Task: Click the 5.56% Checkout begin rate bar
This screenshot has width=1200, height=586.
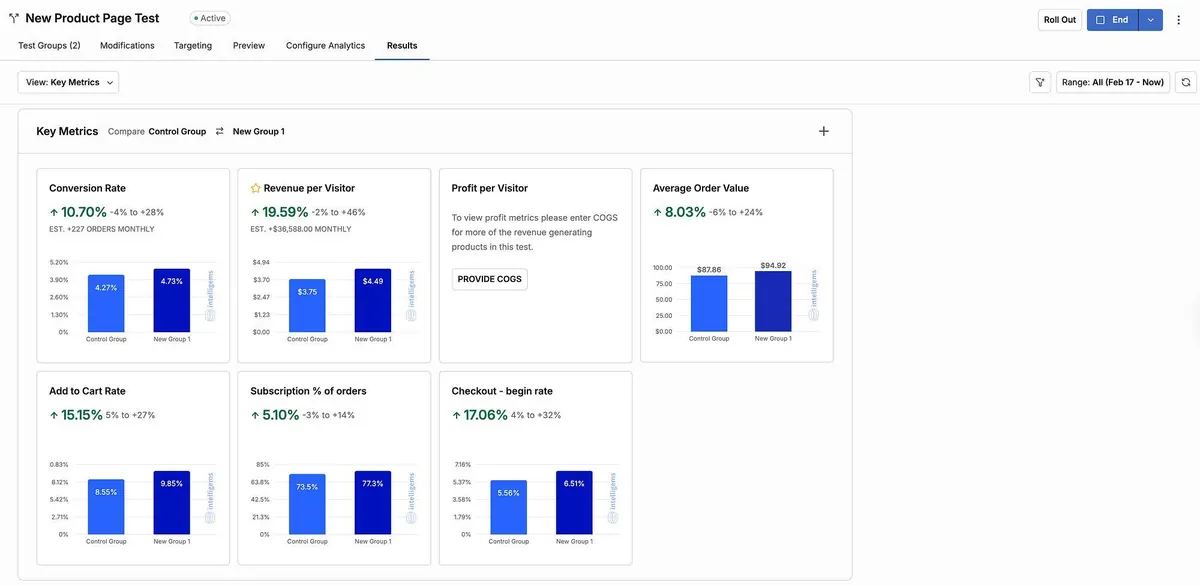Action: click(508, 508)
